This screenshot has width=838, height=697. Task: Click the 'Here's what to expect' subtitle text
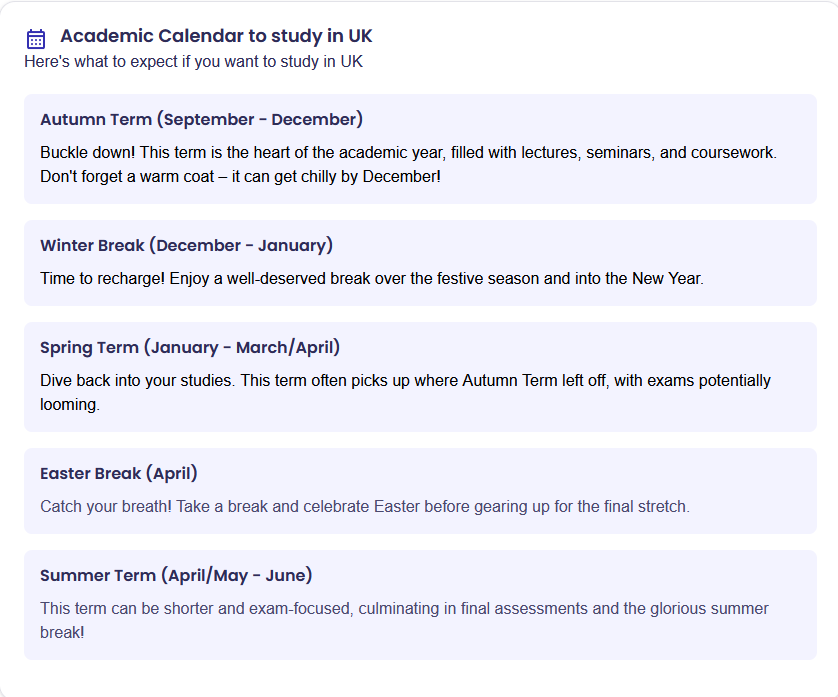pyautogui.click(x=193, y=61)
